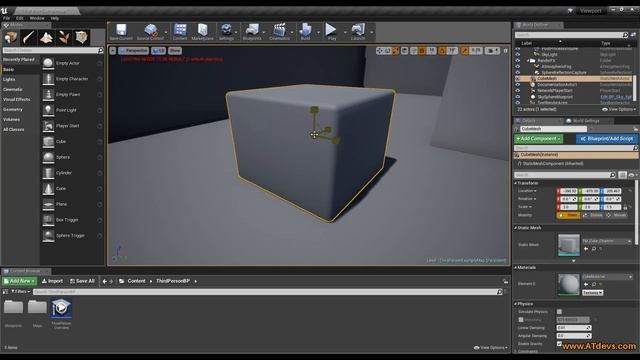Open the Build options dropdown arrow

click(318, 32)
